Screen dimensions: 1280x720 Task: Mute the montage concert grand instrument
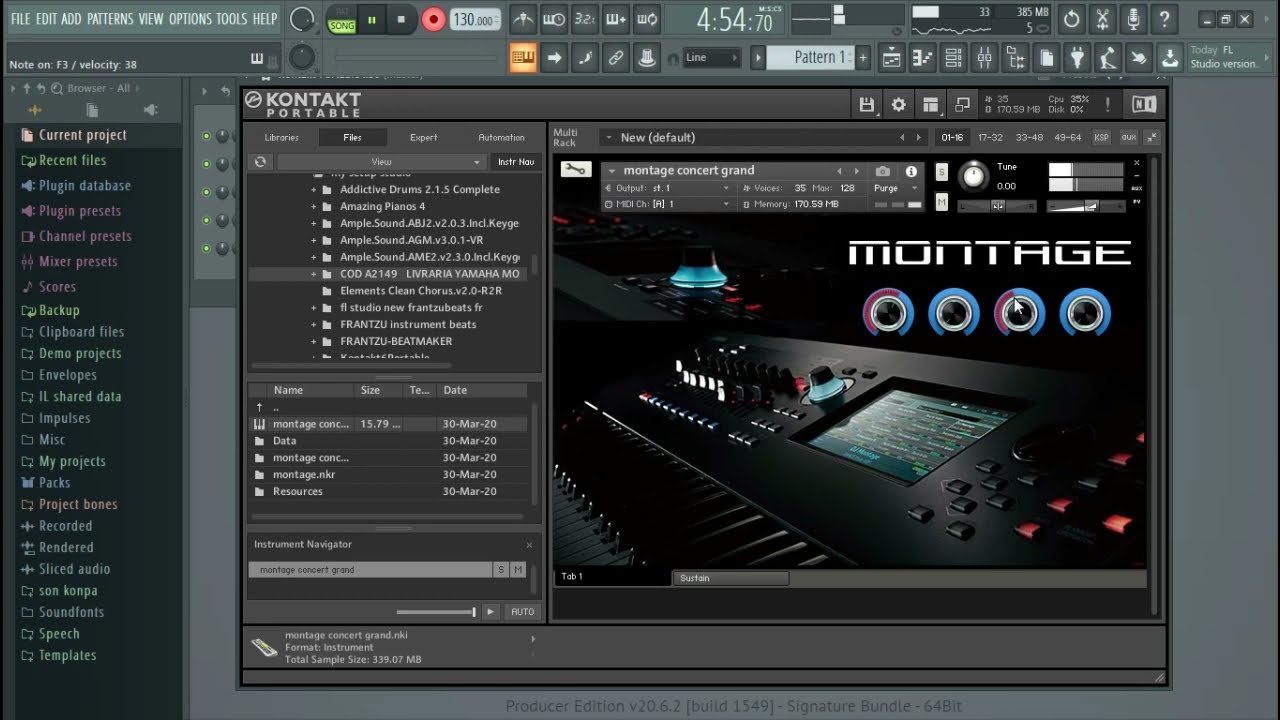tap(941, 202)
